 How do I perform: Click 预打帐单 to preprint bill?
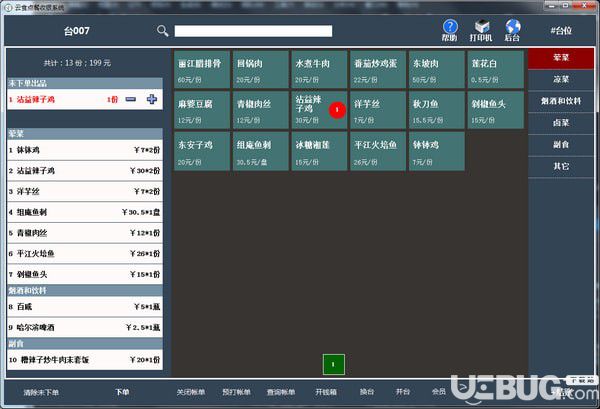pyautogui.click(x=236, y=392)
